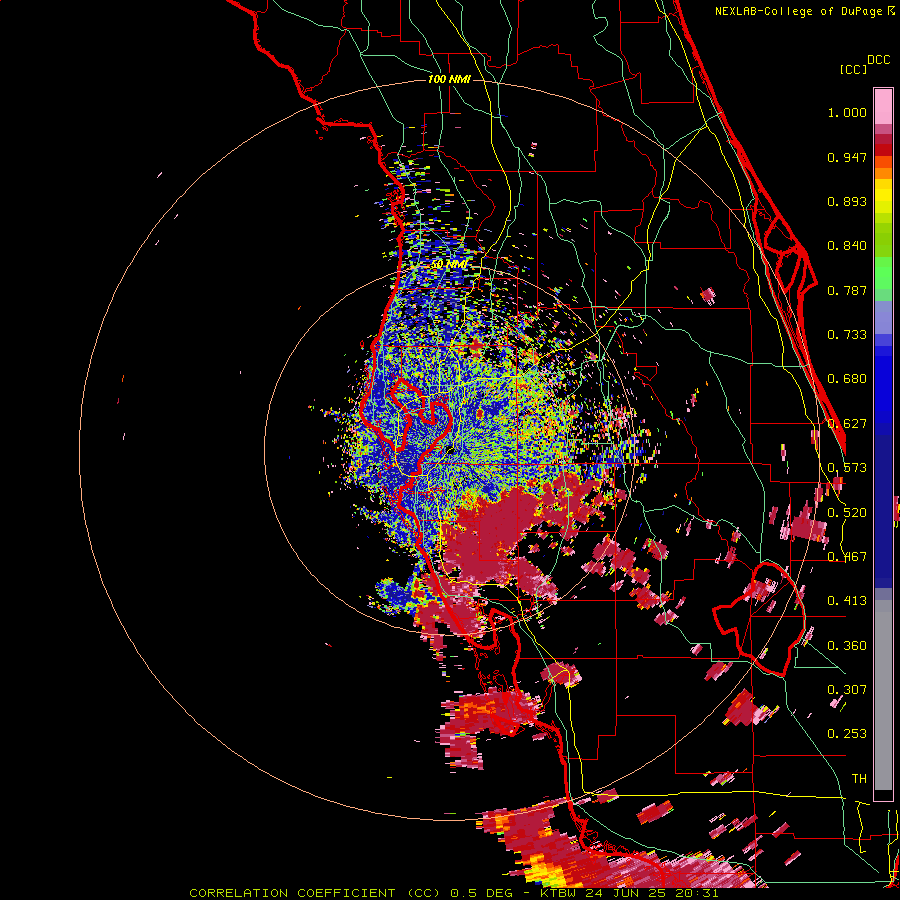Click the 0.360 scale value

847,646
